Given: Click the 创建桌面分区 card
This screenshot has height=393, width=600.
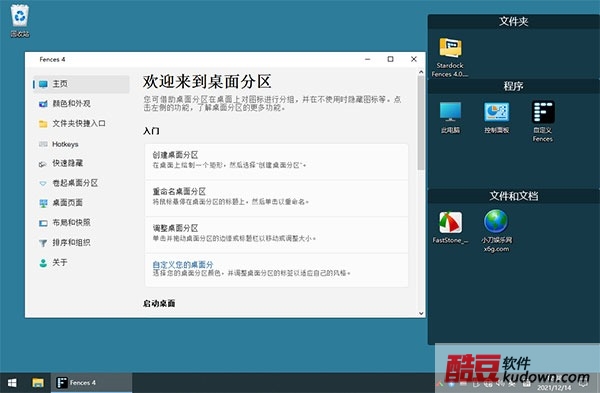Looking at the screenshot, I should (x=276, y=161).
